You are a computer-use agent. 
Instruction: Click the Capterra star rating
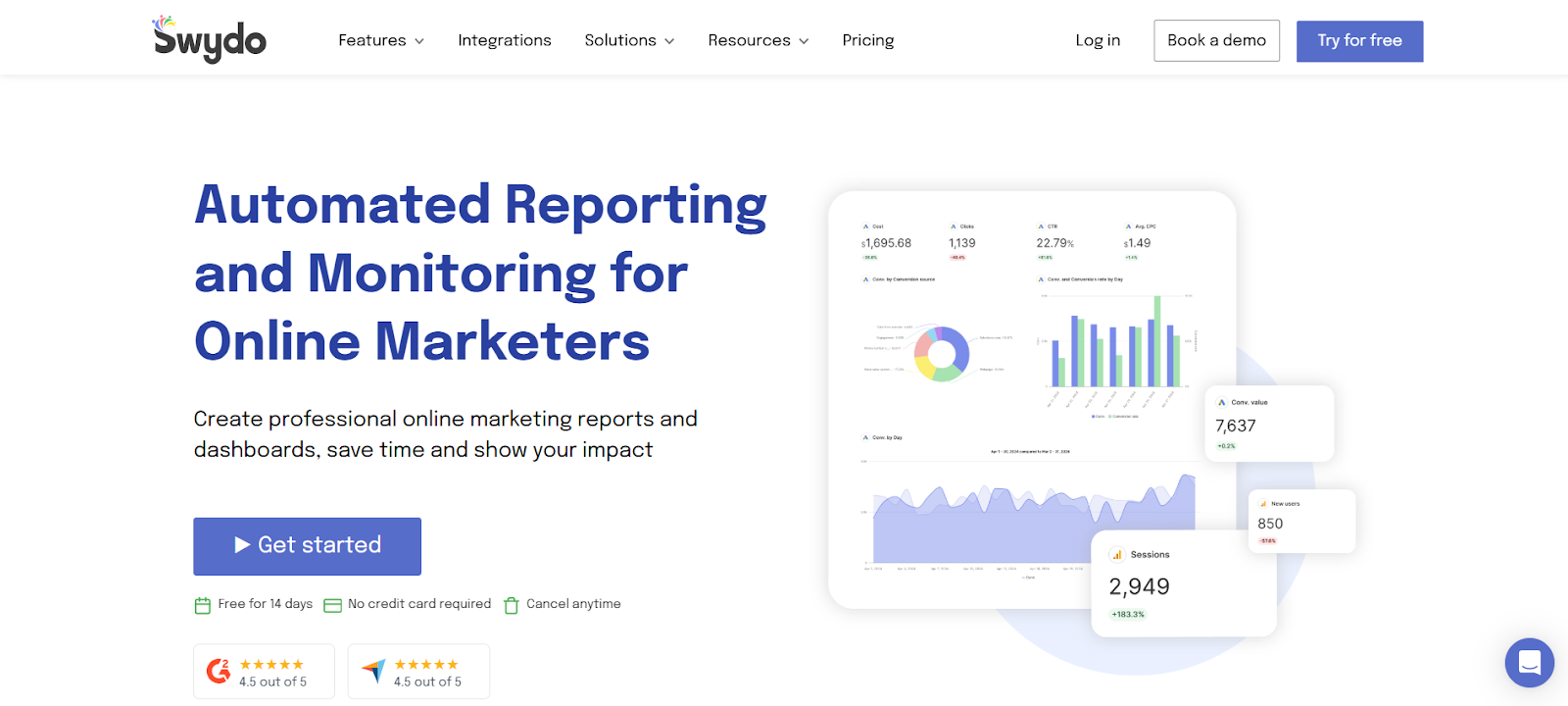click(426, 664)
